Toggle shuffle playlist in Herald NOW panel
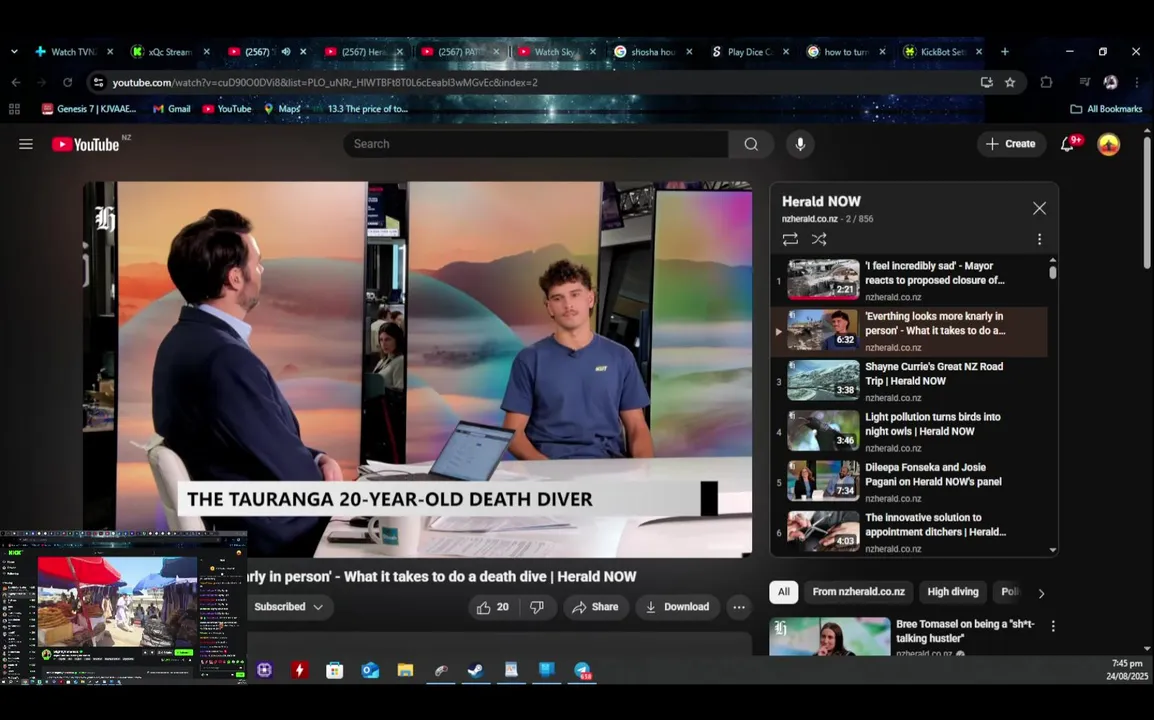The width and height of the screenshot is (1154, 720). (x=819, y=239)
